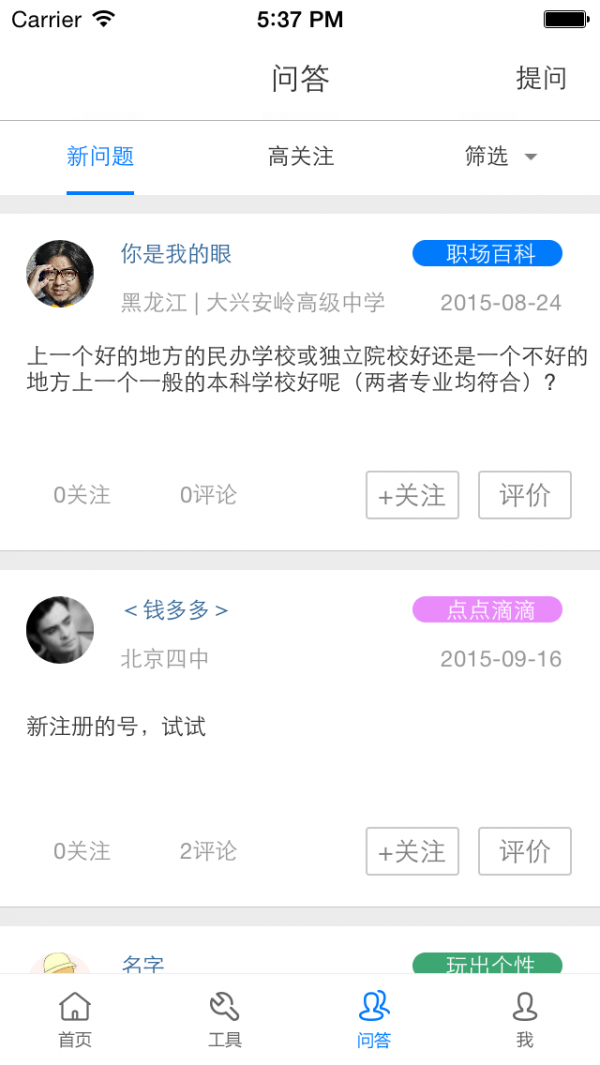The width and height of the screenshot is (600, 1065).
Task: Open the 工具 tools wrench icon
Action: (x=224, y=1007)
